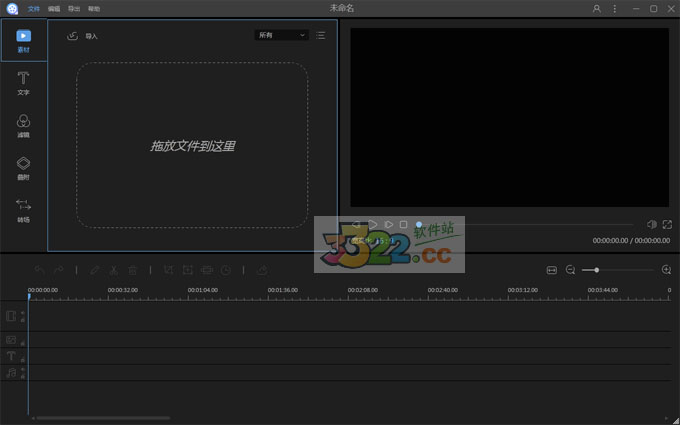This screenshot has height=425, width=680.
Task: Open the 编辑 menu
Action: pos(54,9)
